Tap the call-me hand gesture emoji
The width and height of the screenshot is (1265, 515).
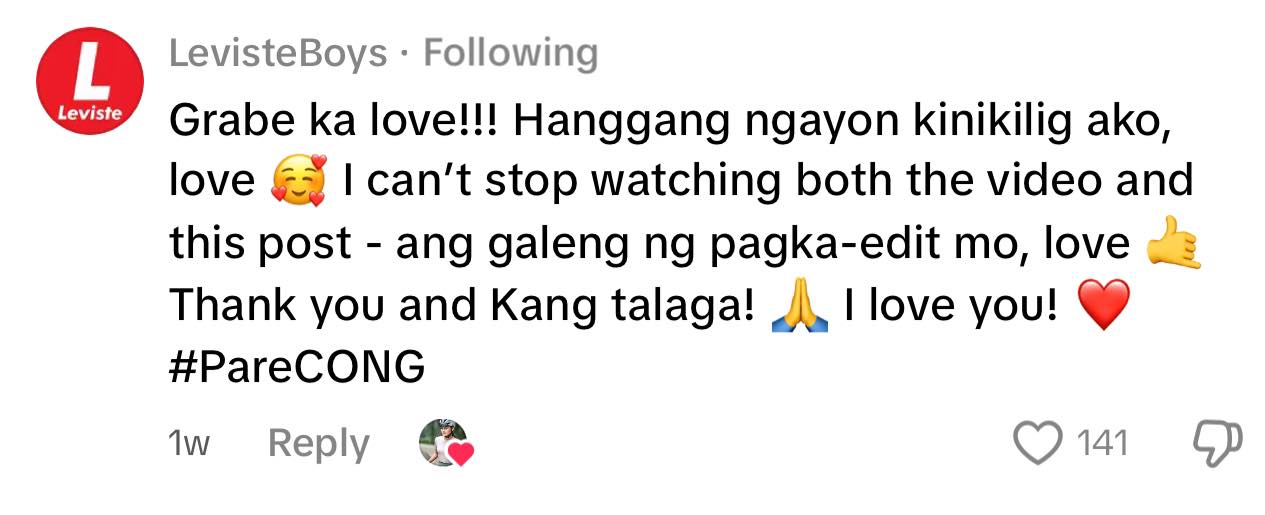(x=1172, y=244)
